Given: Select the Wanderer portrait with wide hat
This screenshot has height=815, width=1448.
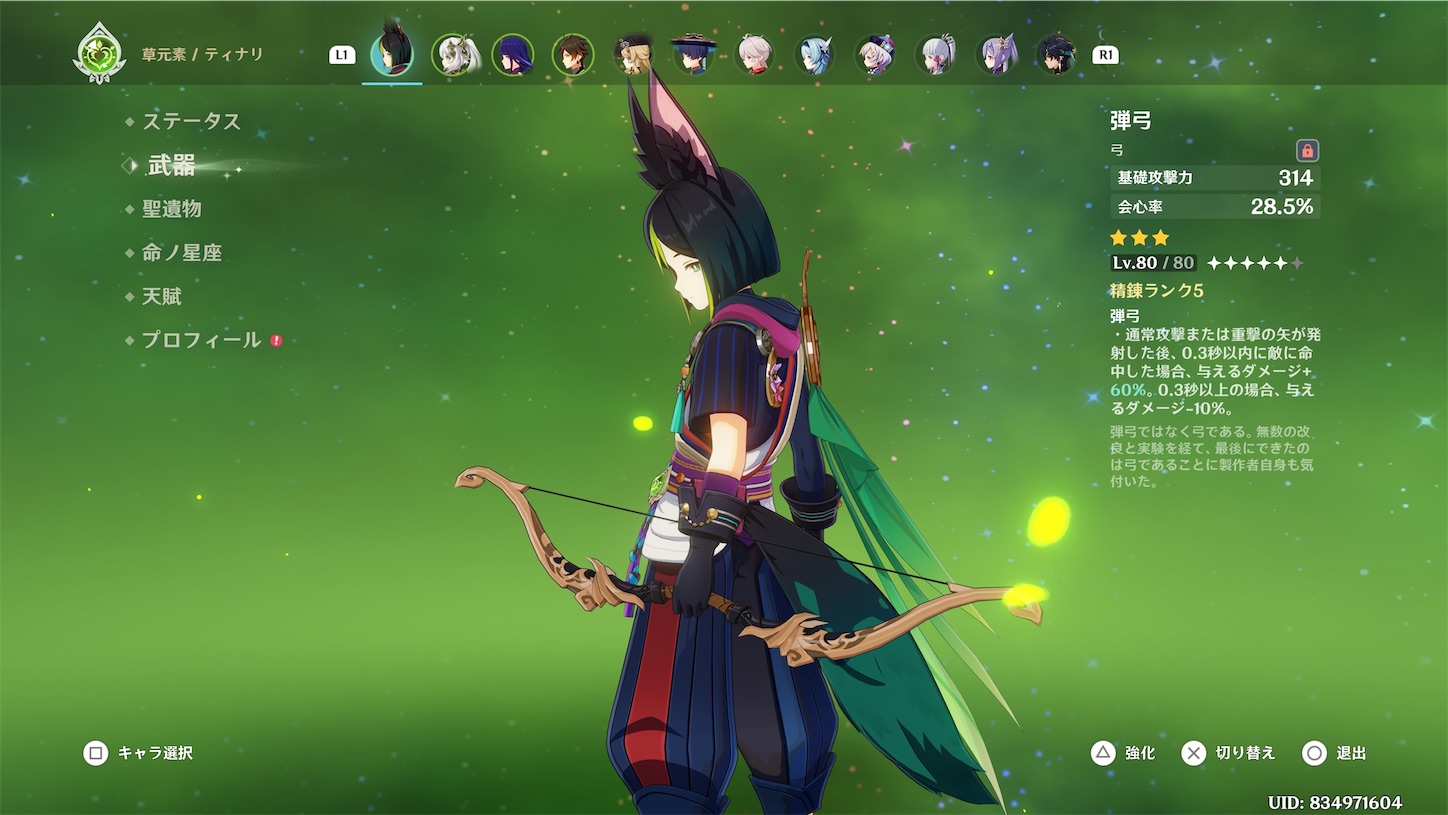Looking at the screenshot, I should 694,54.
